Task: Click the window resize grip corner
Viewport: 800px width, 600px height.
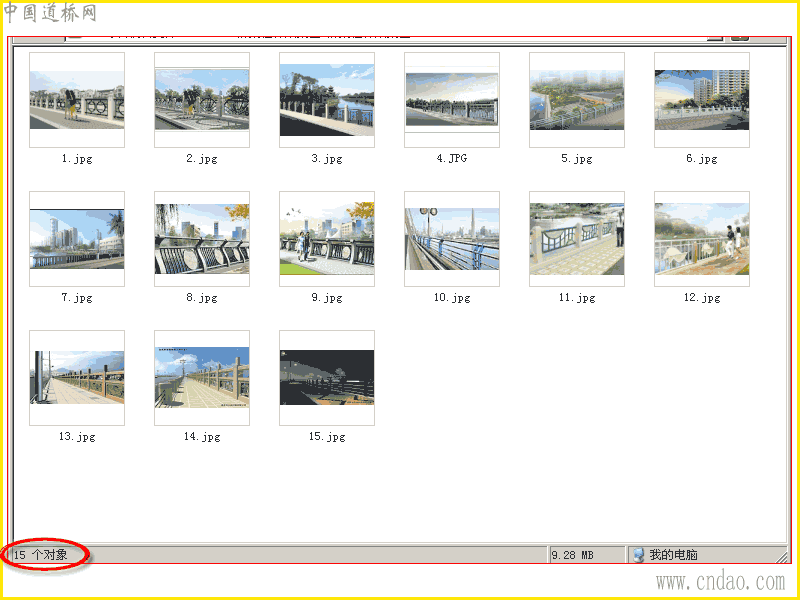Action: pos(782,556)
